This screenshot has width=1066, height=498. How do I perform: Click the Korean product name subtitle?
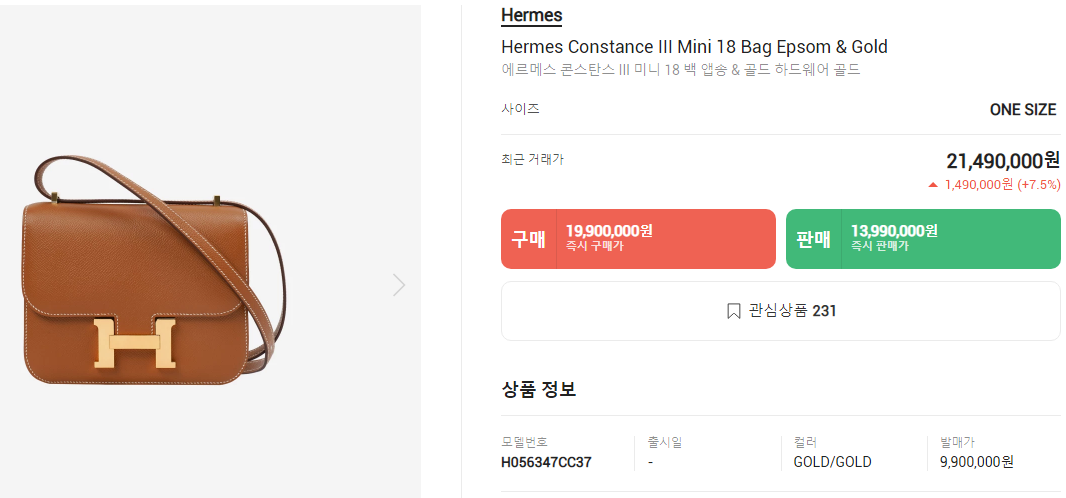point(680,70)
